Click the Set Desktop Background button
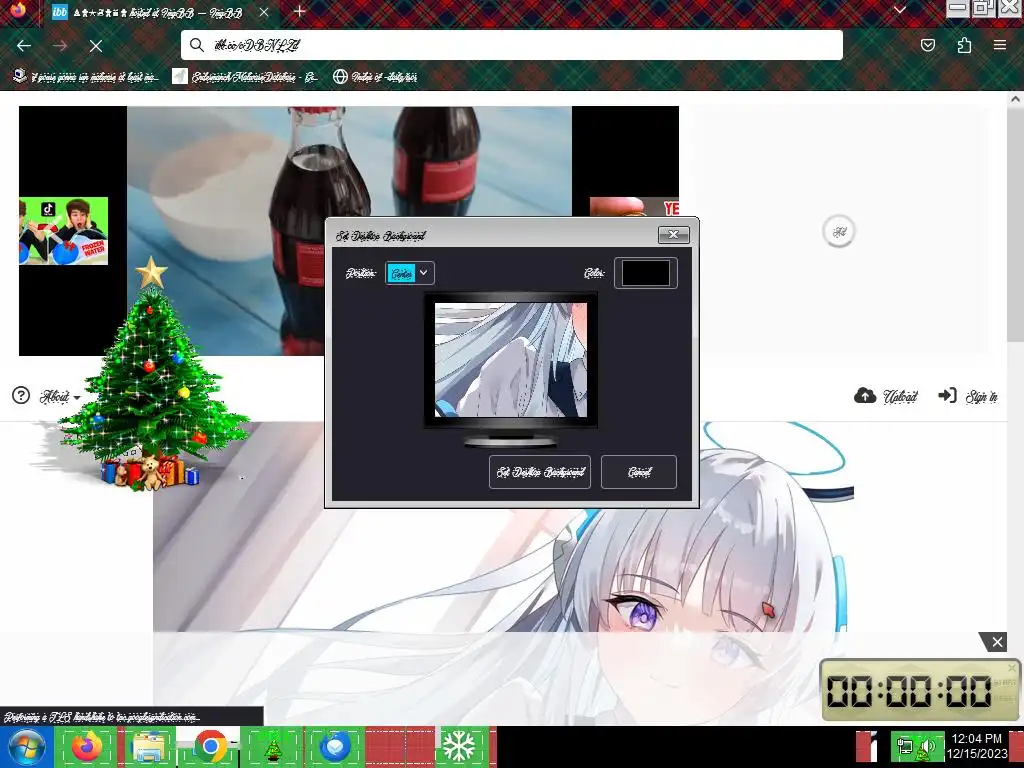Viewport: 1024px width, 768px height. pyautogui.click(x=539, y=472)
